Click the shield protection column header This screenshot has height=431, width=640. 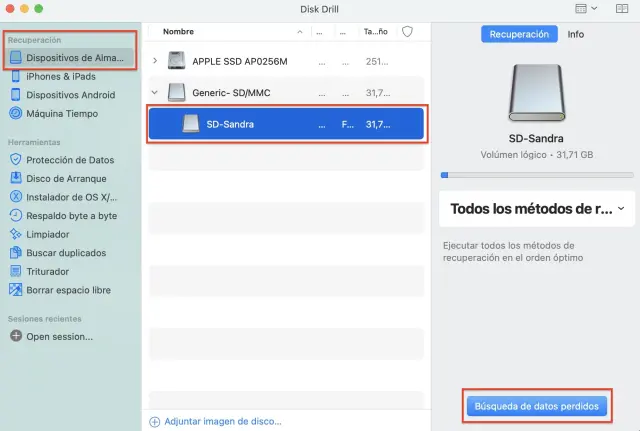point(407,32)
